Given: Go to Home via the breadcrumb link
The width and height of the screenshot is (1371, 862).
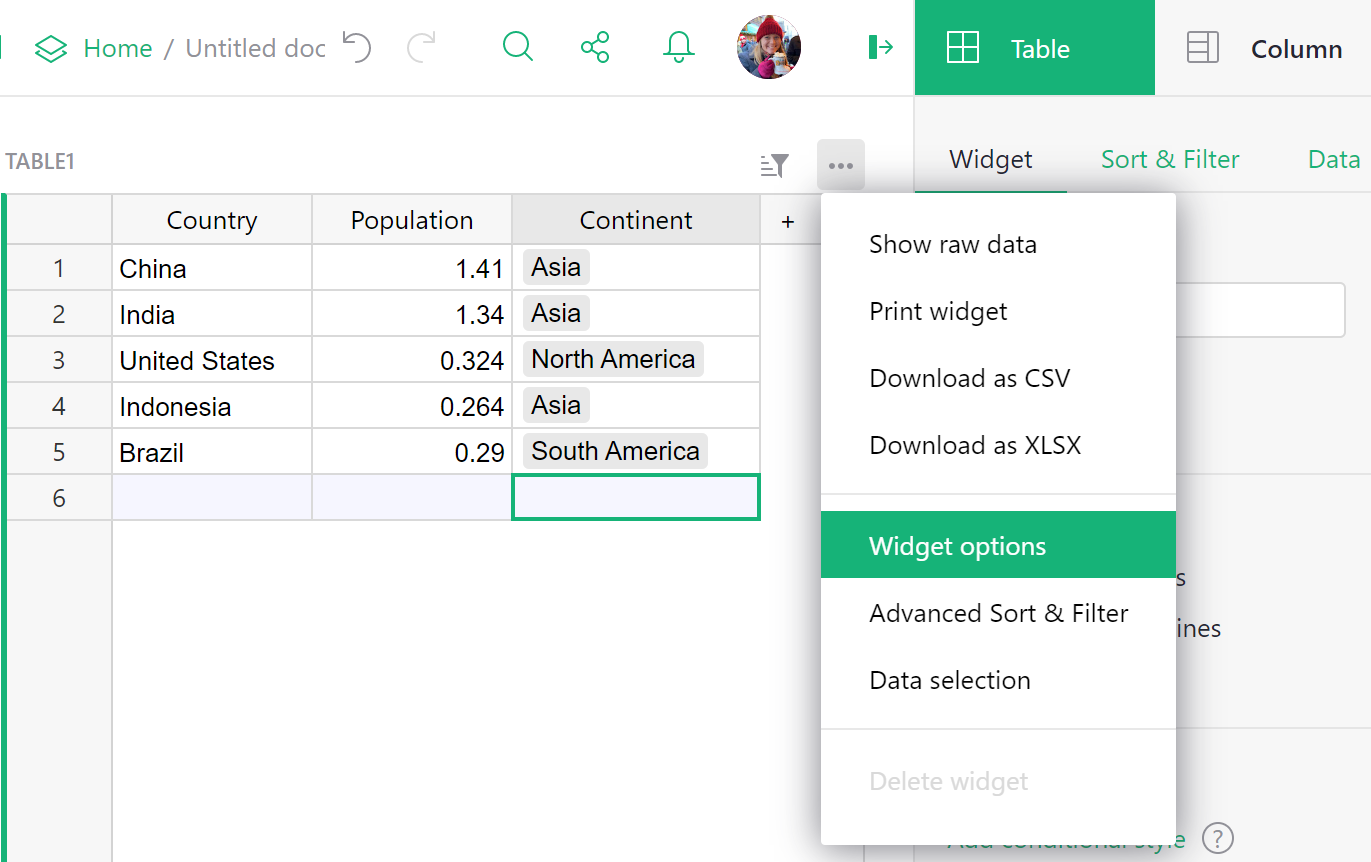Looking at the screenshot, I should coord(118,47).
